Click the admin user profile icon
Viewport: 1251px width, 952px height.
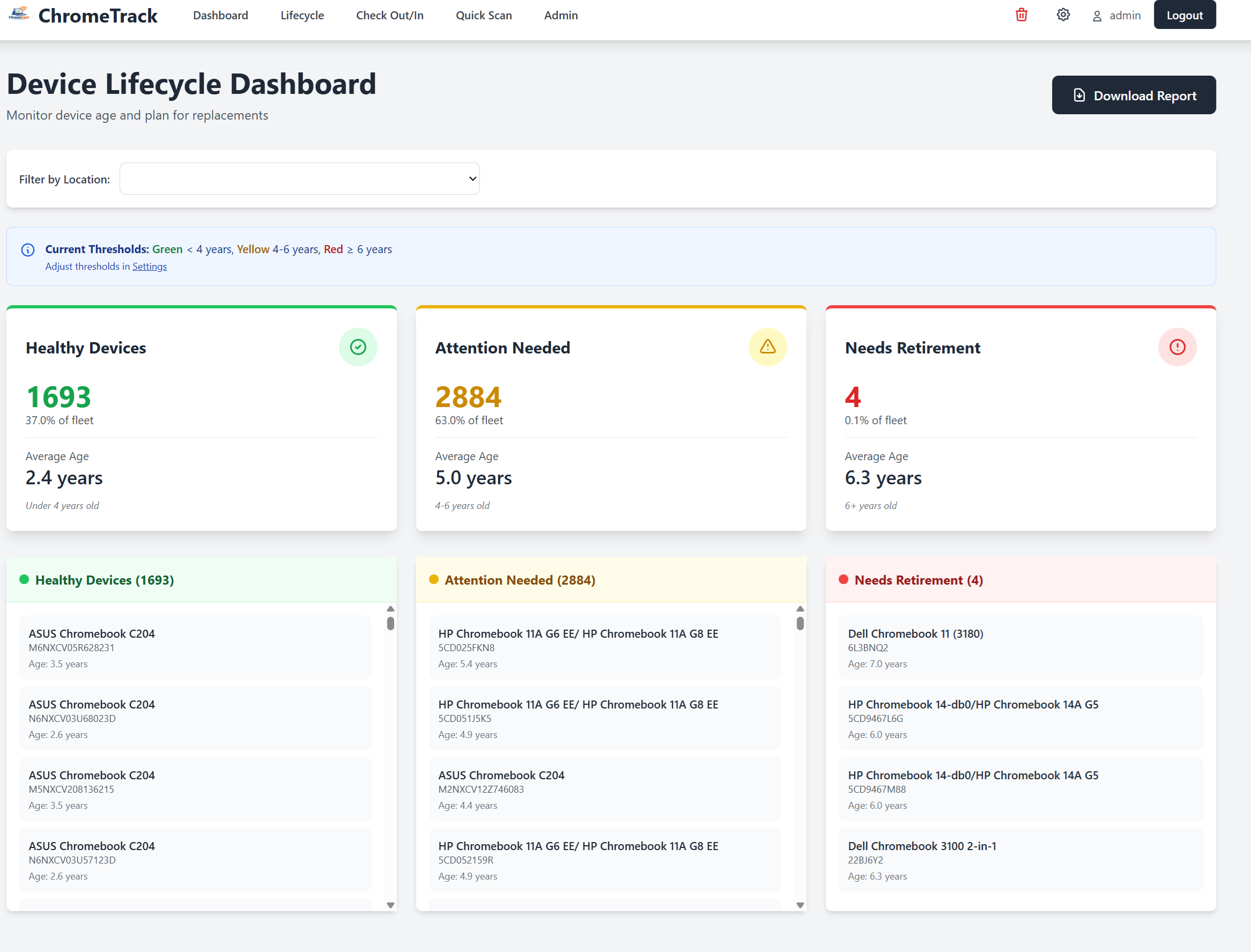1097,16
